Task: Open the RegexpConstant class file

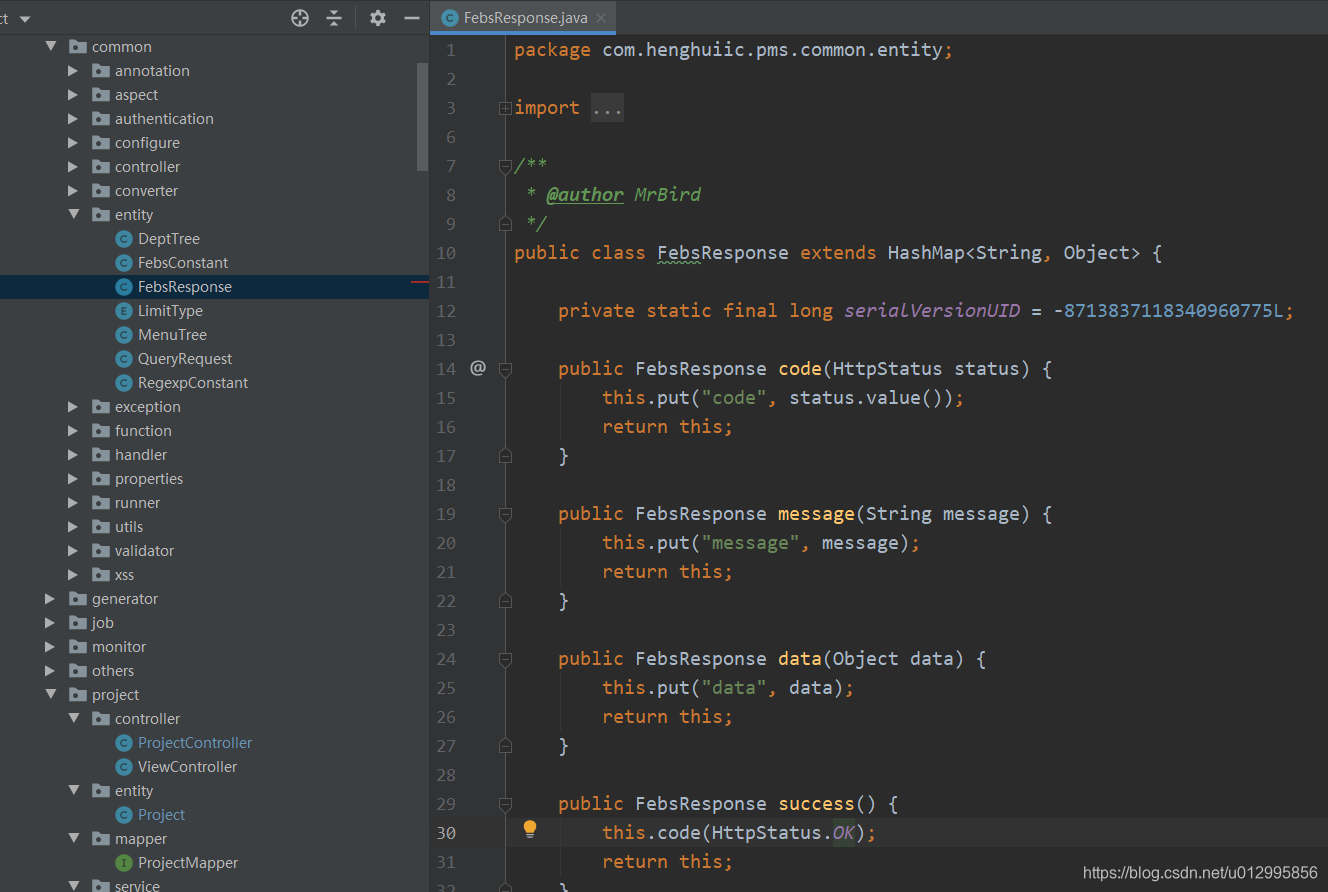Action: (192, 382)
